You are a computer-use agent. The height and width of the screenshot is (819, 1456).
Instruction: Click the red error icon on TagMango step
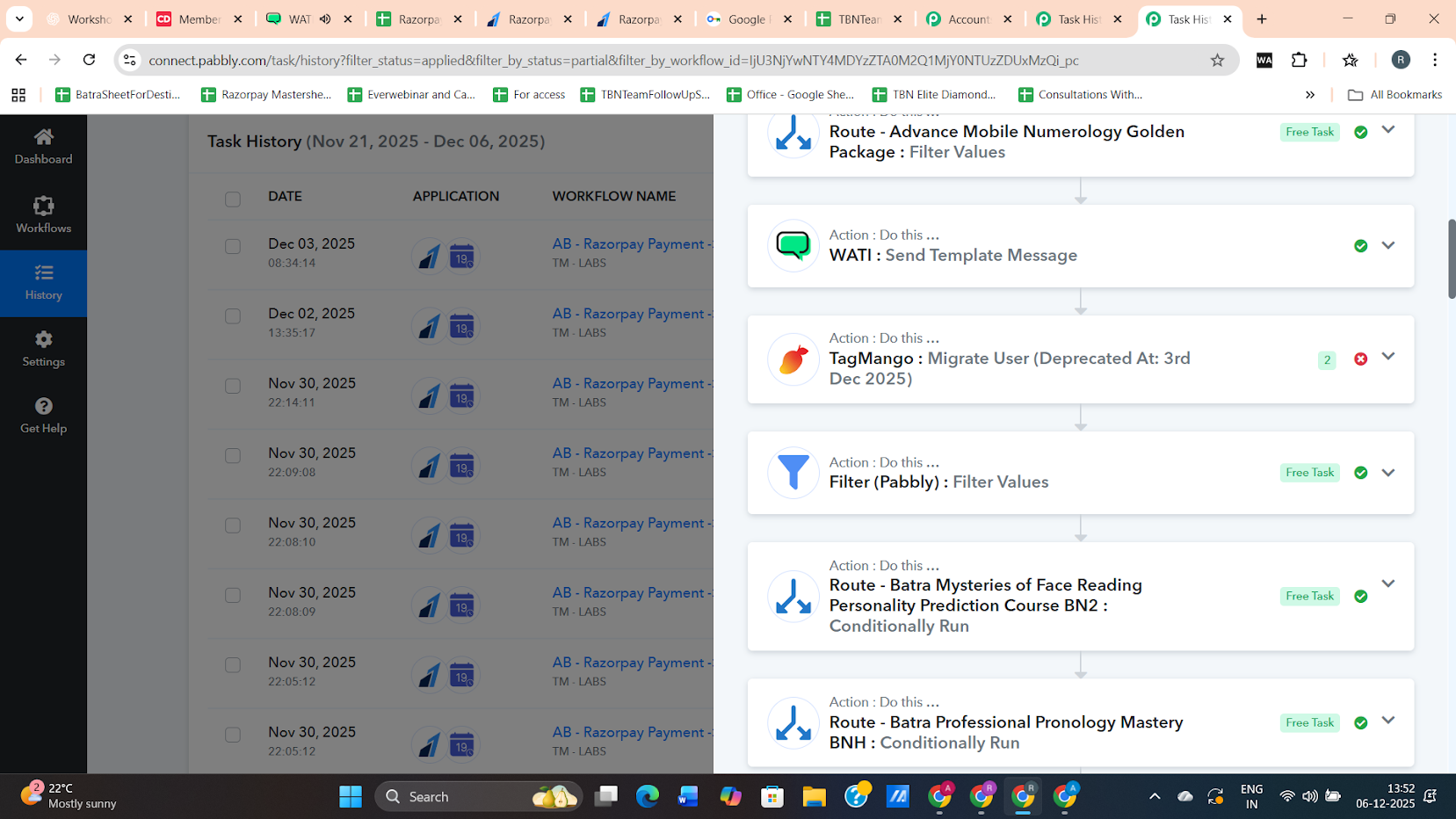point(1360,359)
